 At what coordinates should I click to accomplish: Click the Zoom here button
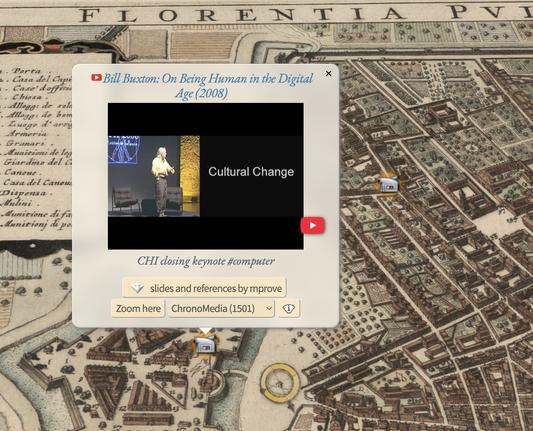[x=138, y=309]
